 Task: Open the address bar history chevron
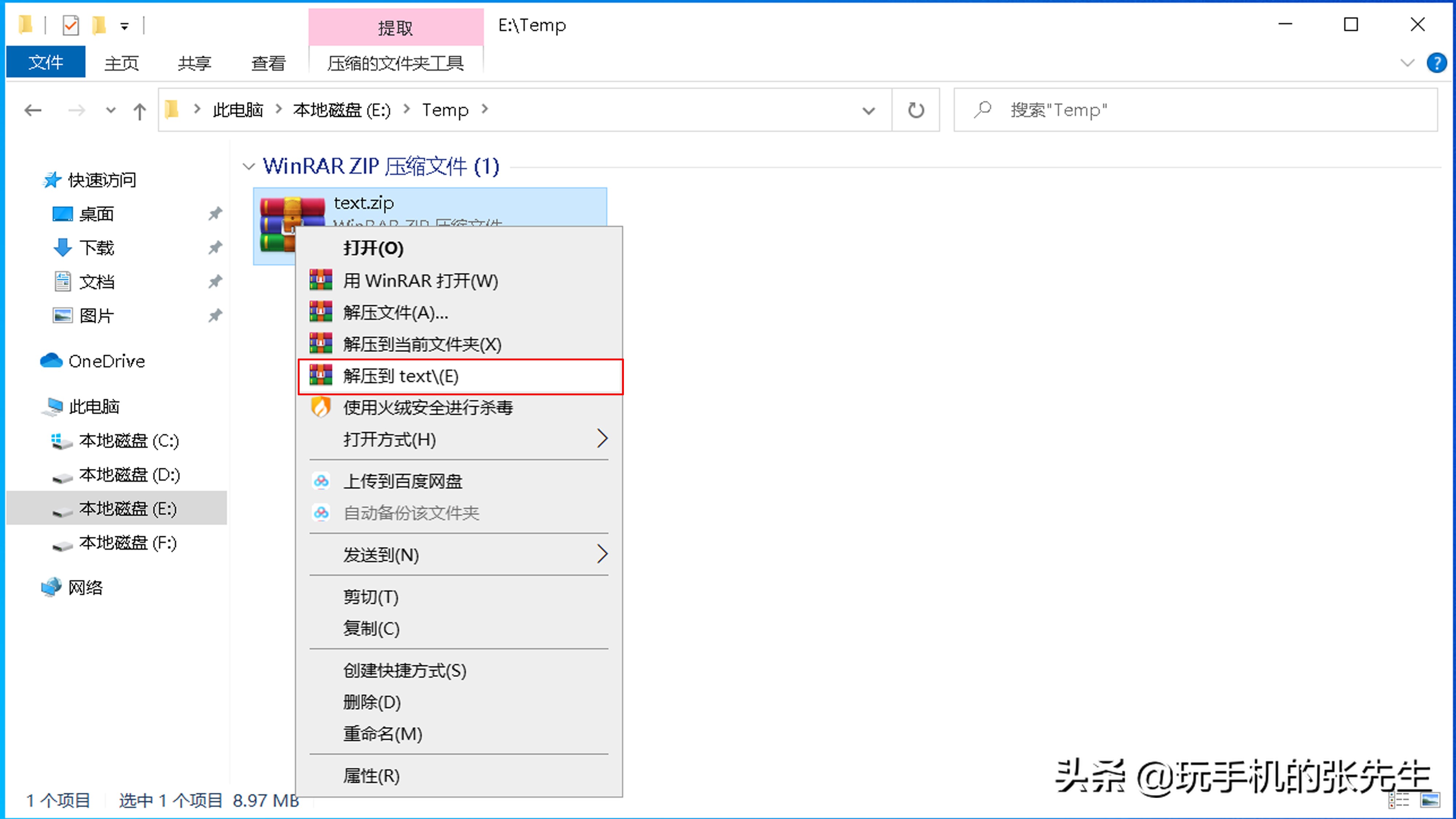click(869, 110)
